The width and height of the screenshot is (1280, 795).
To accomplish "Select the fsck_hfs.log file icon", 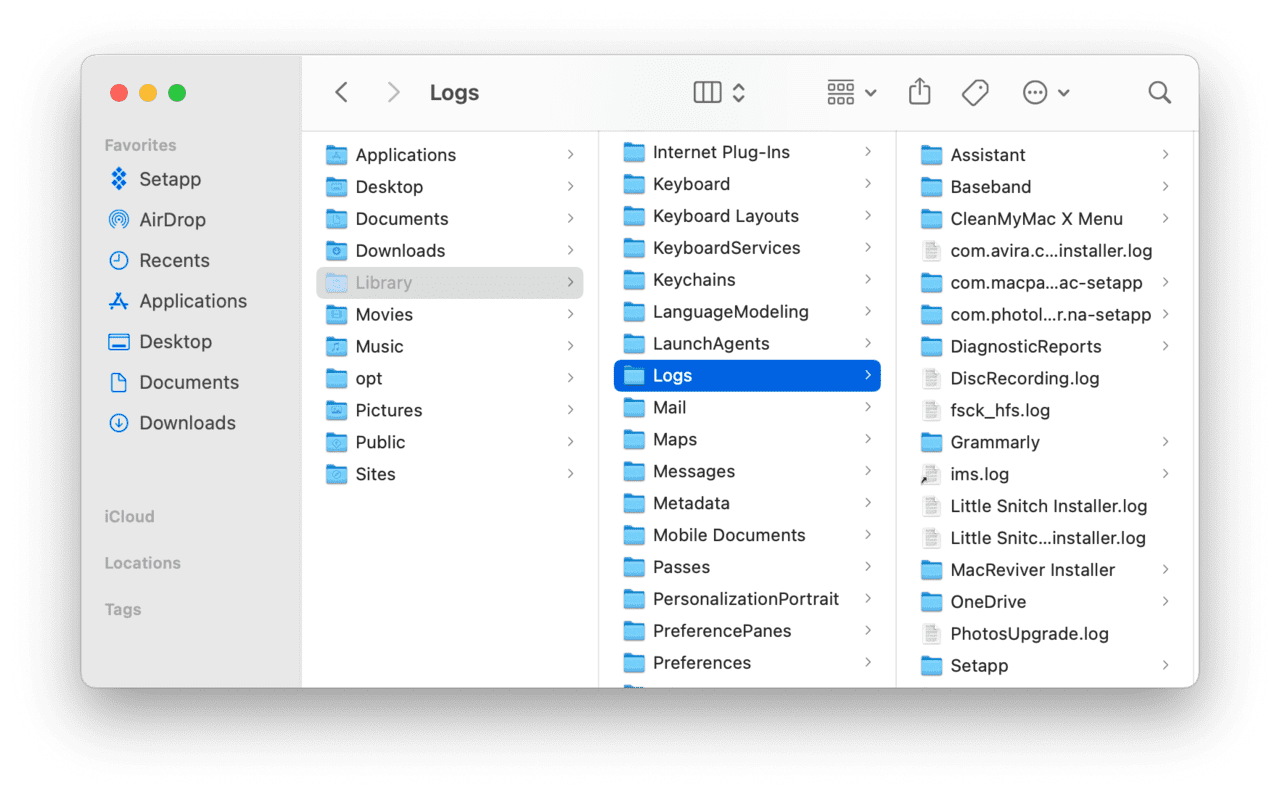I will [932, 411].
